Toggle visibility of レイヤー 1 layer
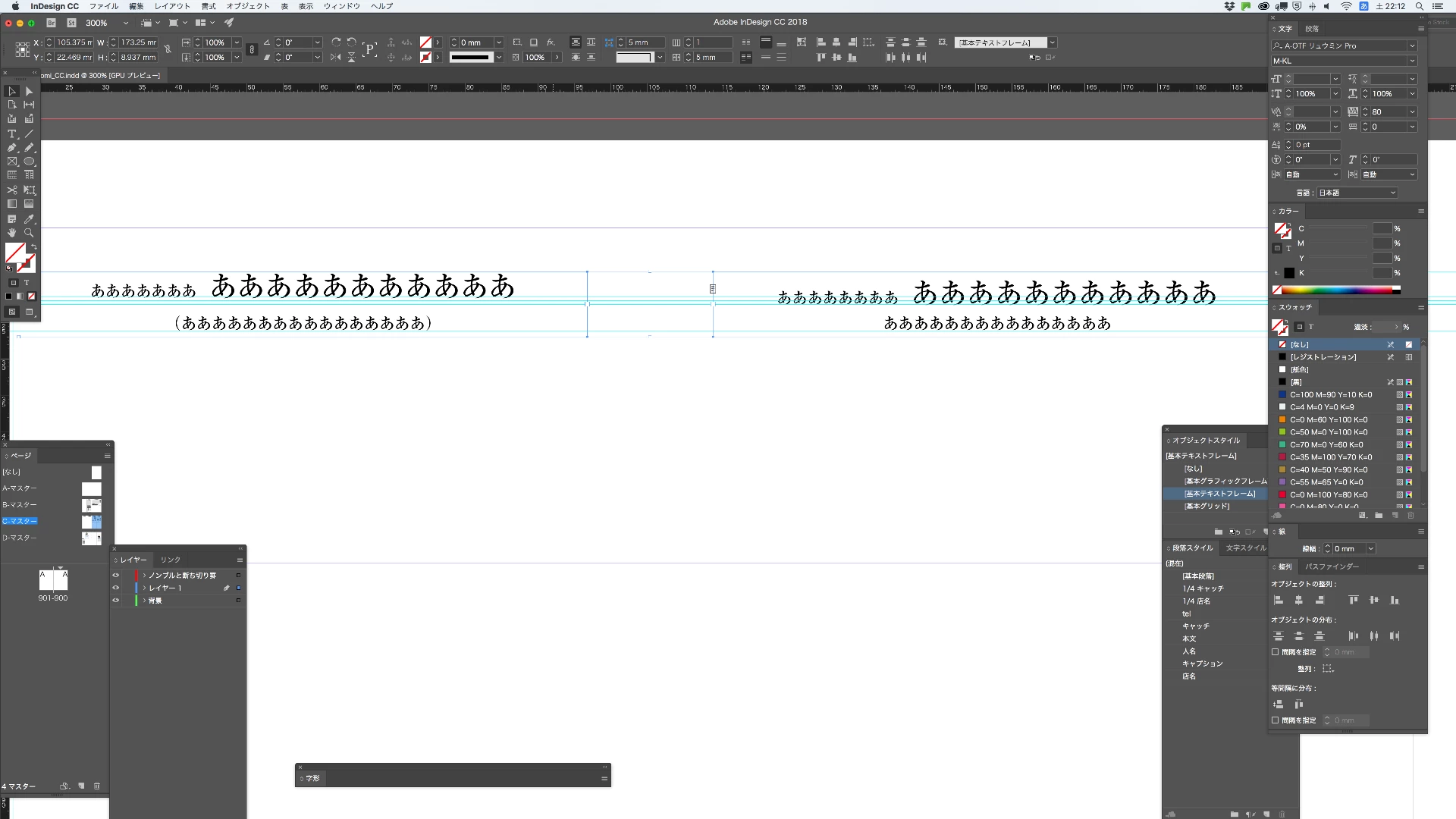 [116, 588]
